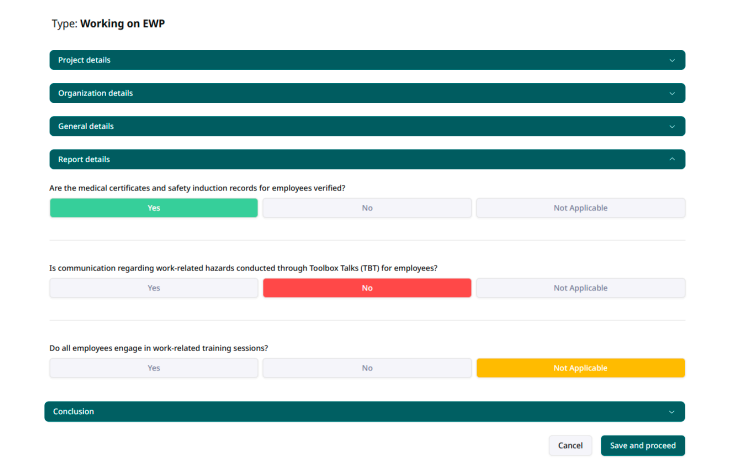The width and height of the screenshot is (749, 468).
Task: Mark Toolbox Talks question Not Applicable
Action: 580,288
